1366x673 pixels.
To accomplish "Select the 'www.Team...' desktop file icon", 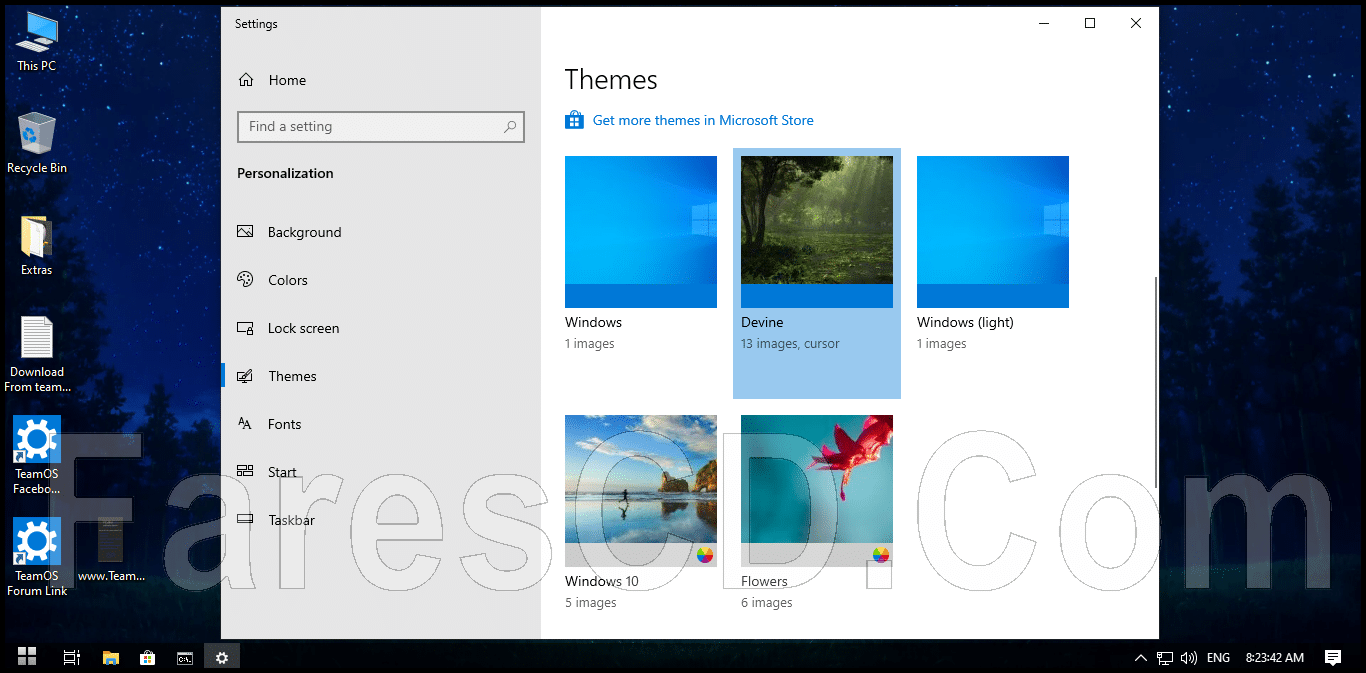I will pyautogui.click(x=111, y=548).
